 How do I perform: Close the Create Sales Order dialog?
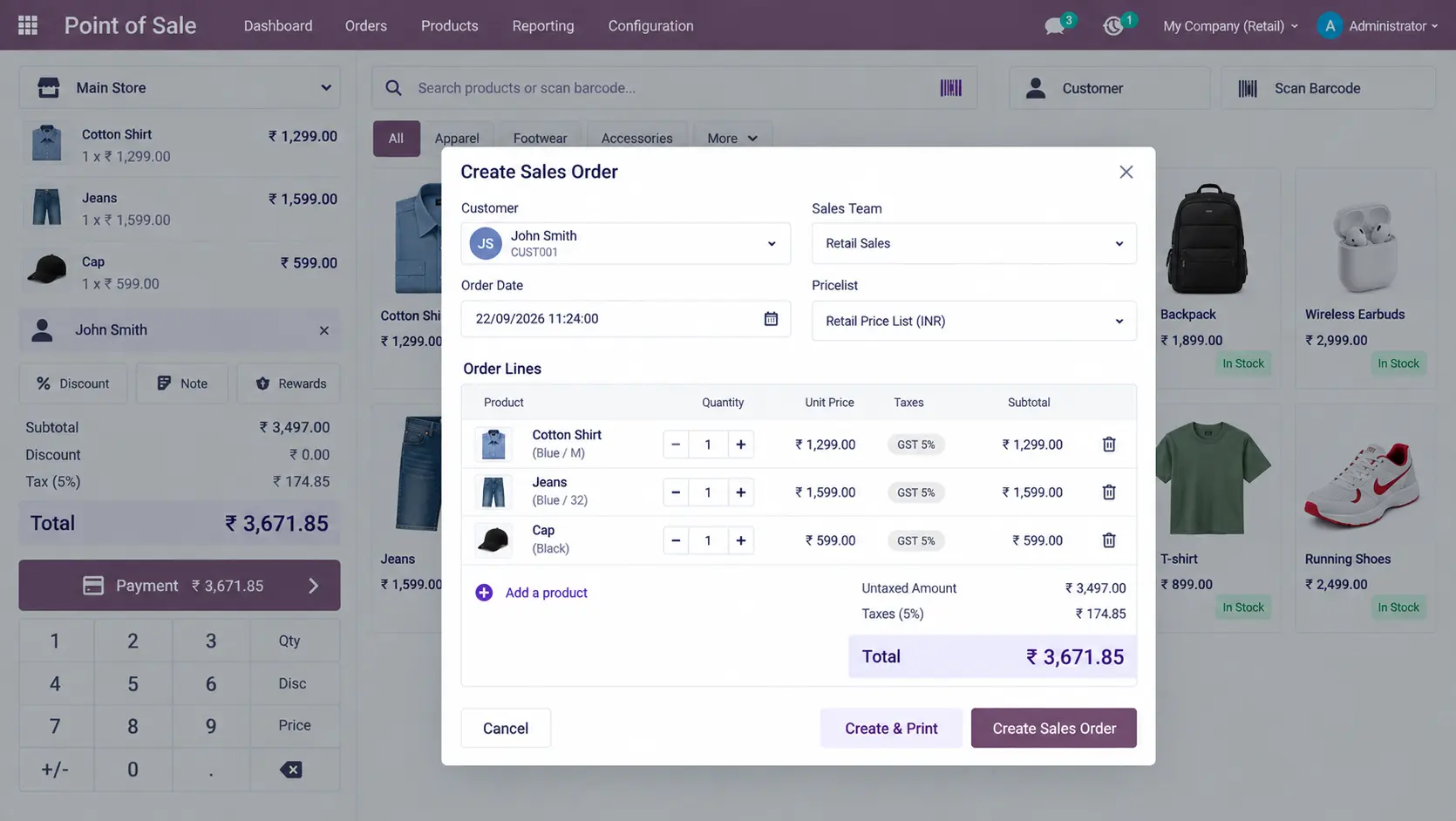1126,173
